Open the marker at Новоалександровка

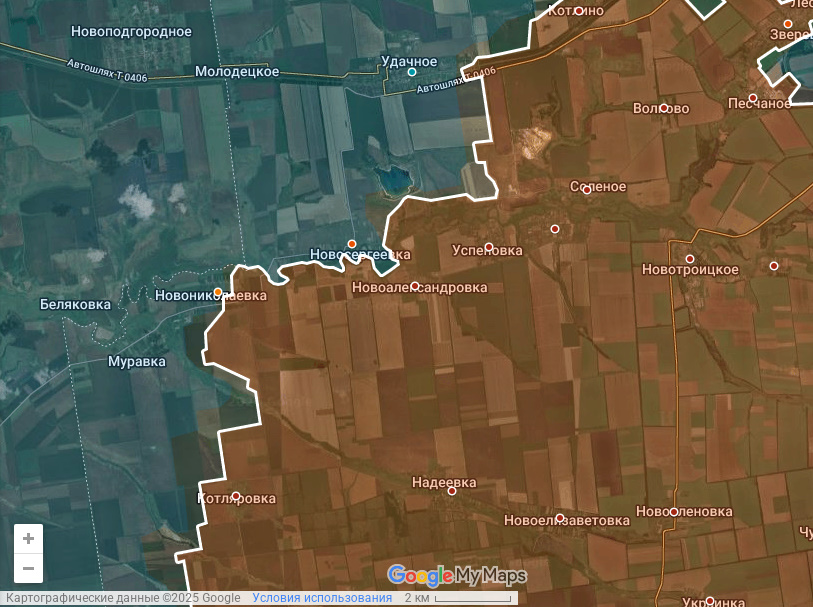point(415,286)
